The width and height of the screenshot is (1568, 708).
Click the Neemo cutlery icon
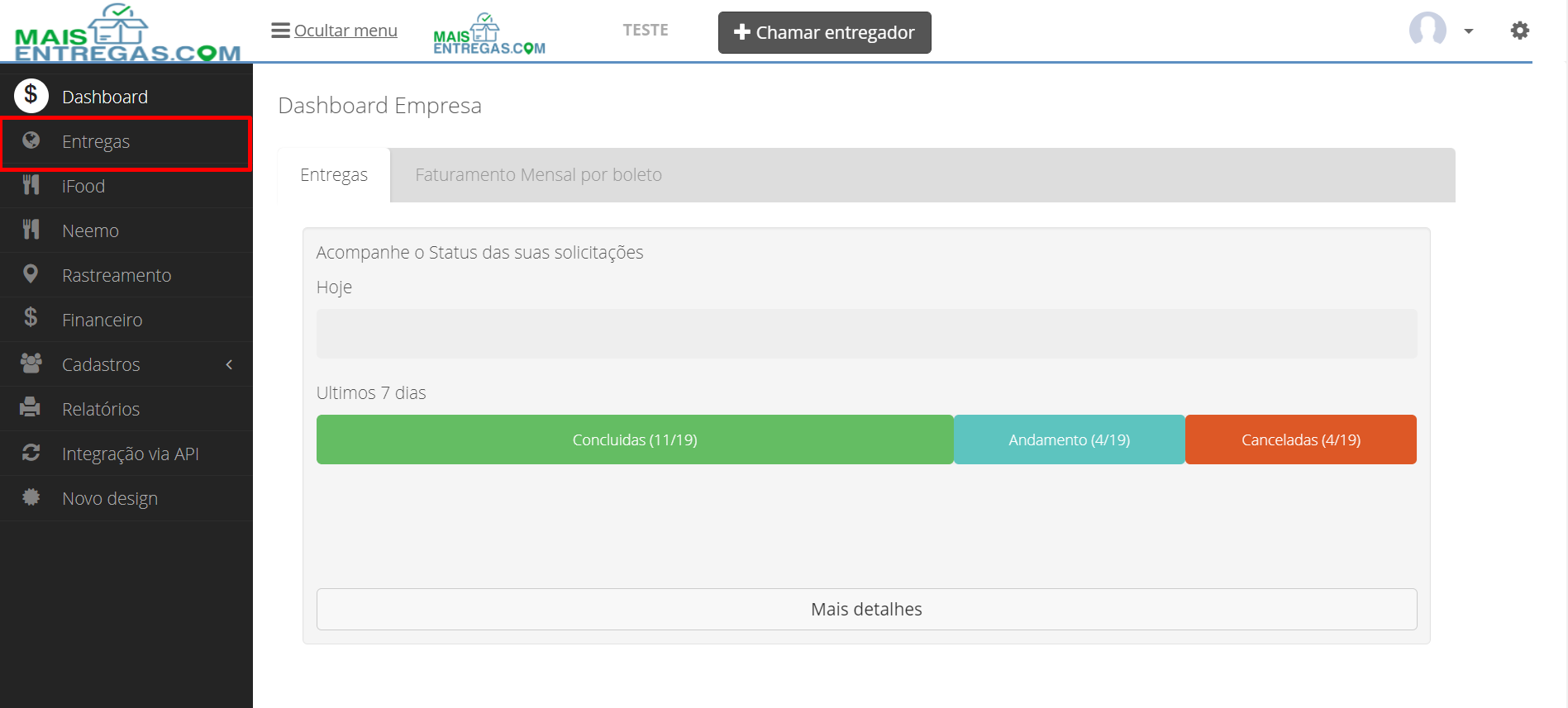coord(31,230)
